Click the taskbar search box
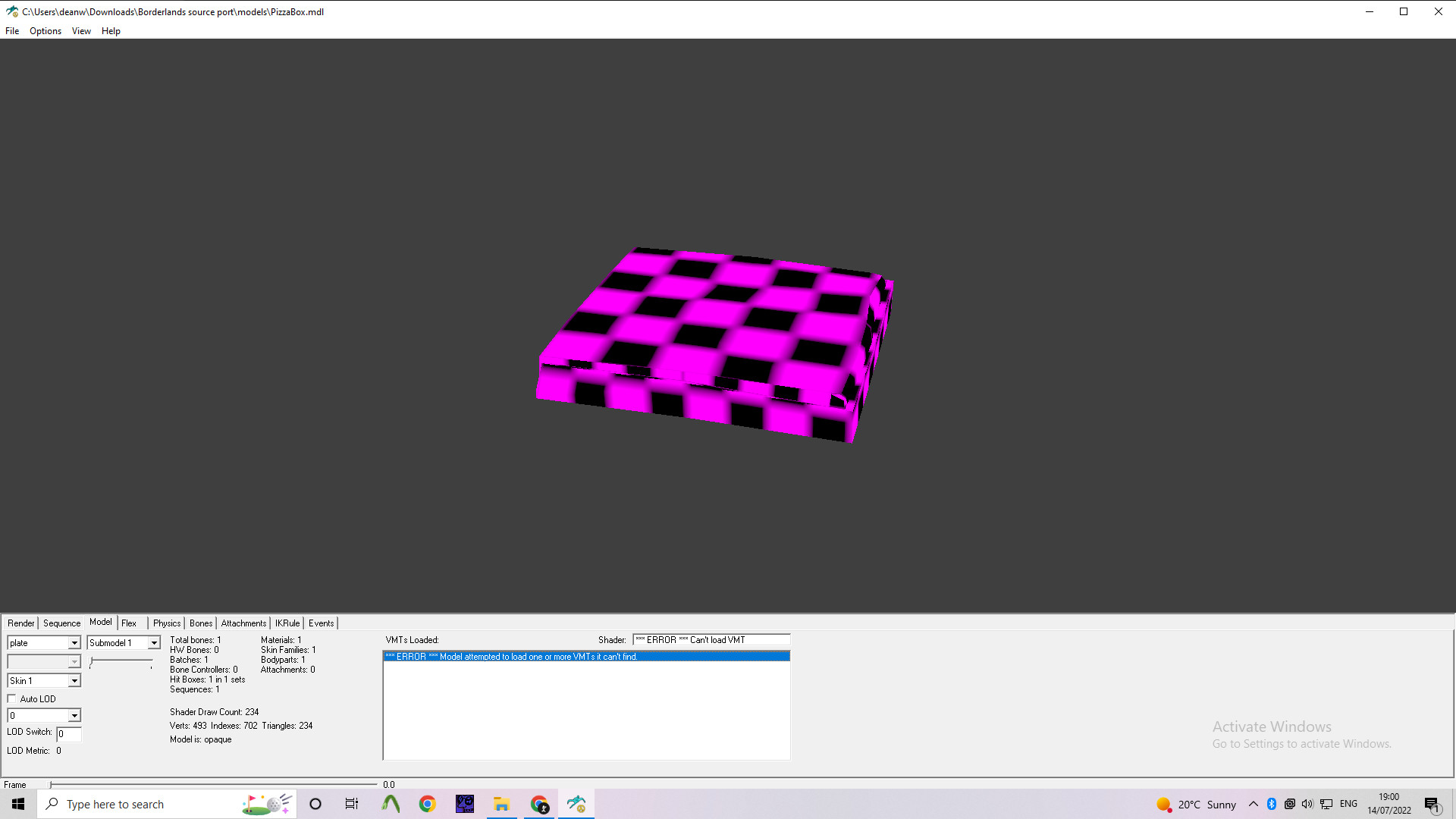The width and height of the screenshot is (1456, 819). (167, 804)
